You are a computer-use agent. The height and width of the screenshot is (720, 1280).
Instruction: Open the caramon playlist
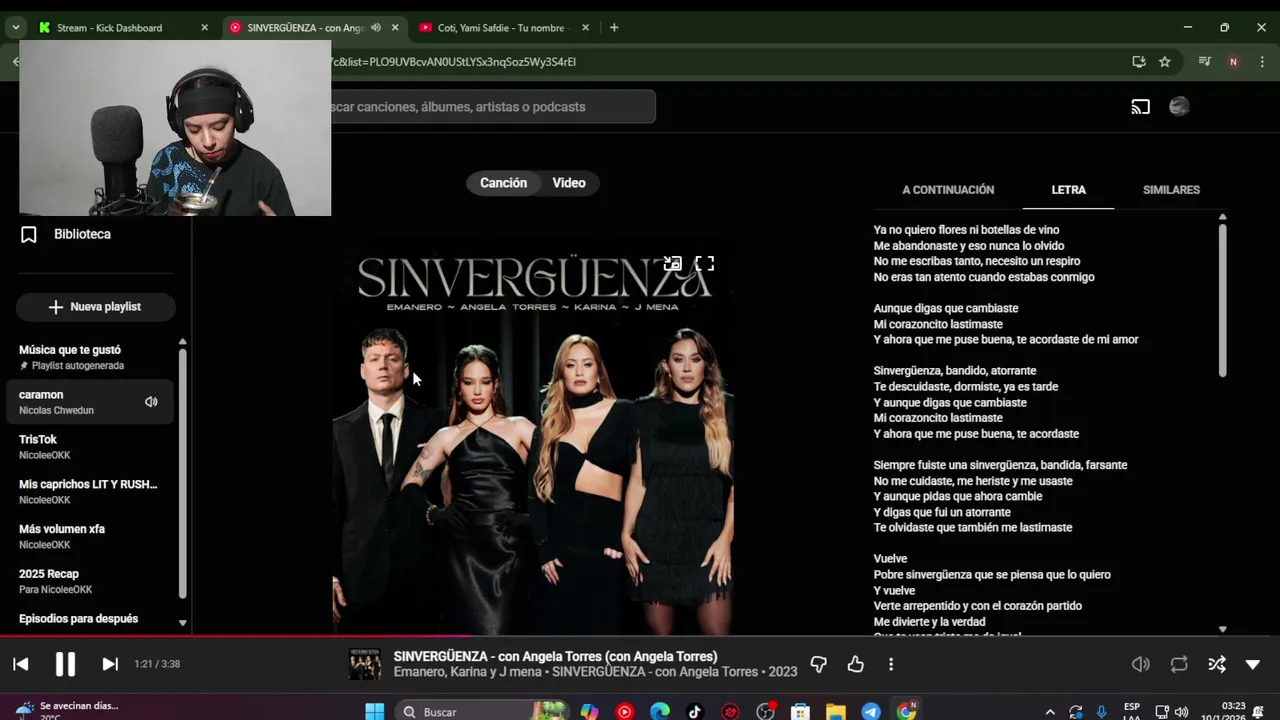click(x=90, y=402)
